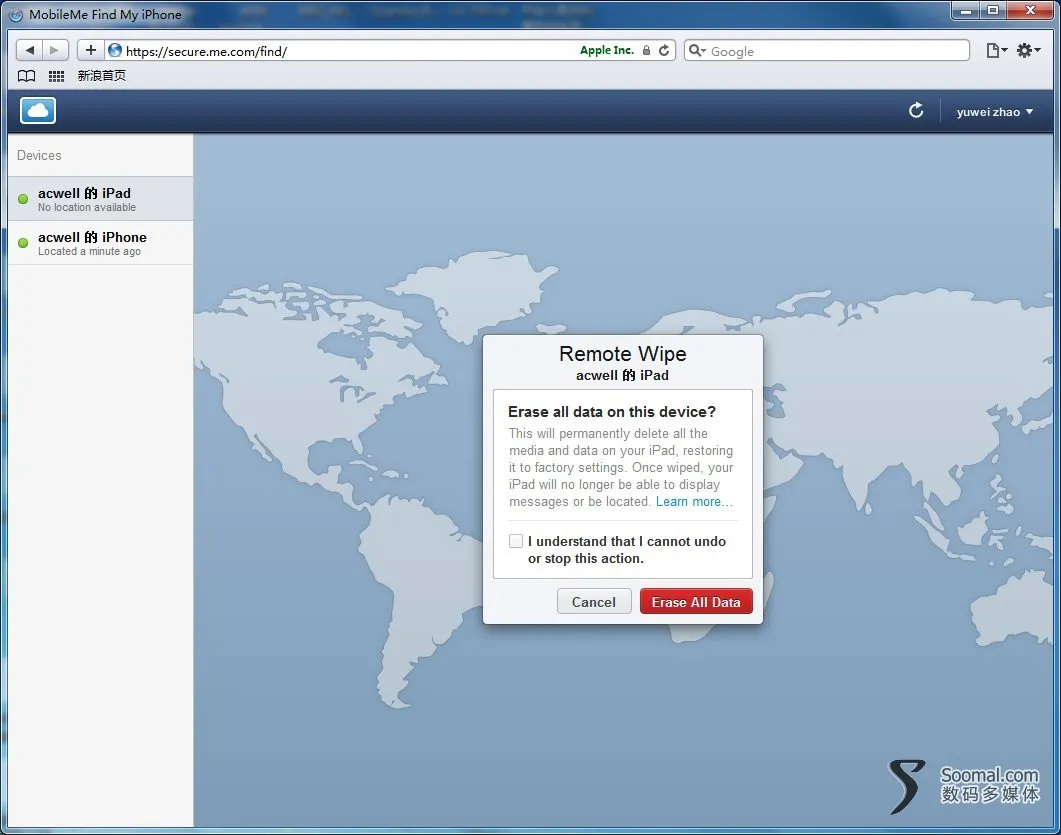This screenshot has height=835, width=1061.
Task: Open the 新浪首页 bookmark
Action: tap(101, 76)
